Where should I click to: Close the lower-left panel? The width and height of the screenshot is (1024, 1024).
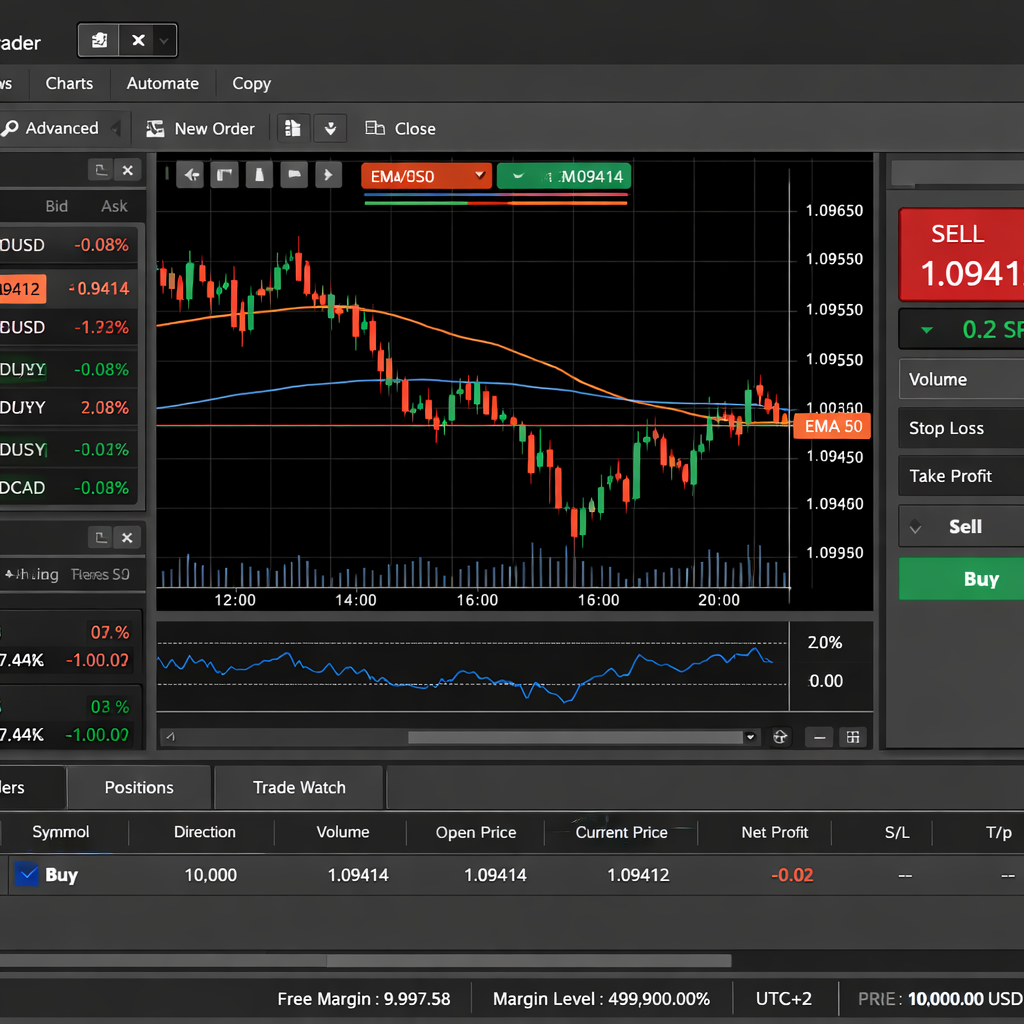(x=127, y=537)
